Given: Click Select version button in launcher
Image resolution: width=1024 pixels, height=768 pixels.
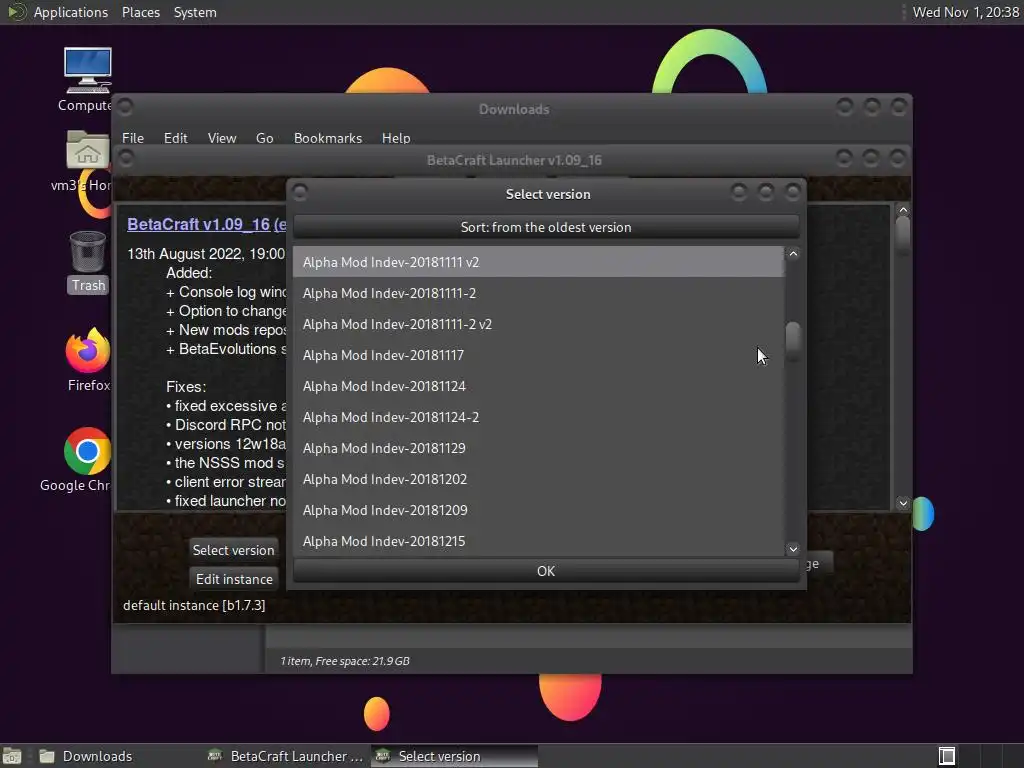Looking at the screenshot, I should [x=233, y=550].
